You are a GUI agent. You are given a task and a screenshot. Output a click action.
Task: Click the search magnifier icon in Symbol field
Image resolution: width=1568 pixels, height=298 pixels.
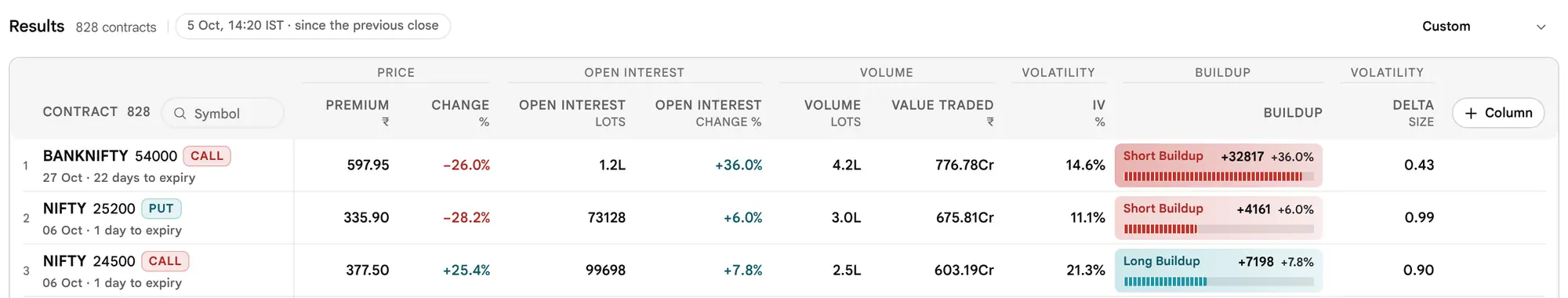click(x=180, y=114)
